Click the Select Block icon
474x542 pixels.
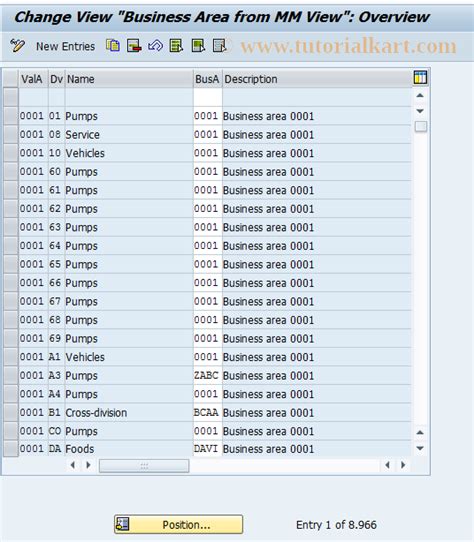coord(198,46)
